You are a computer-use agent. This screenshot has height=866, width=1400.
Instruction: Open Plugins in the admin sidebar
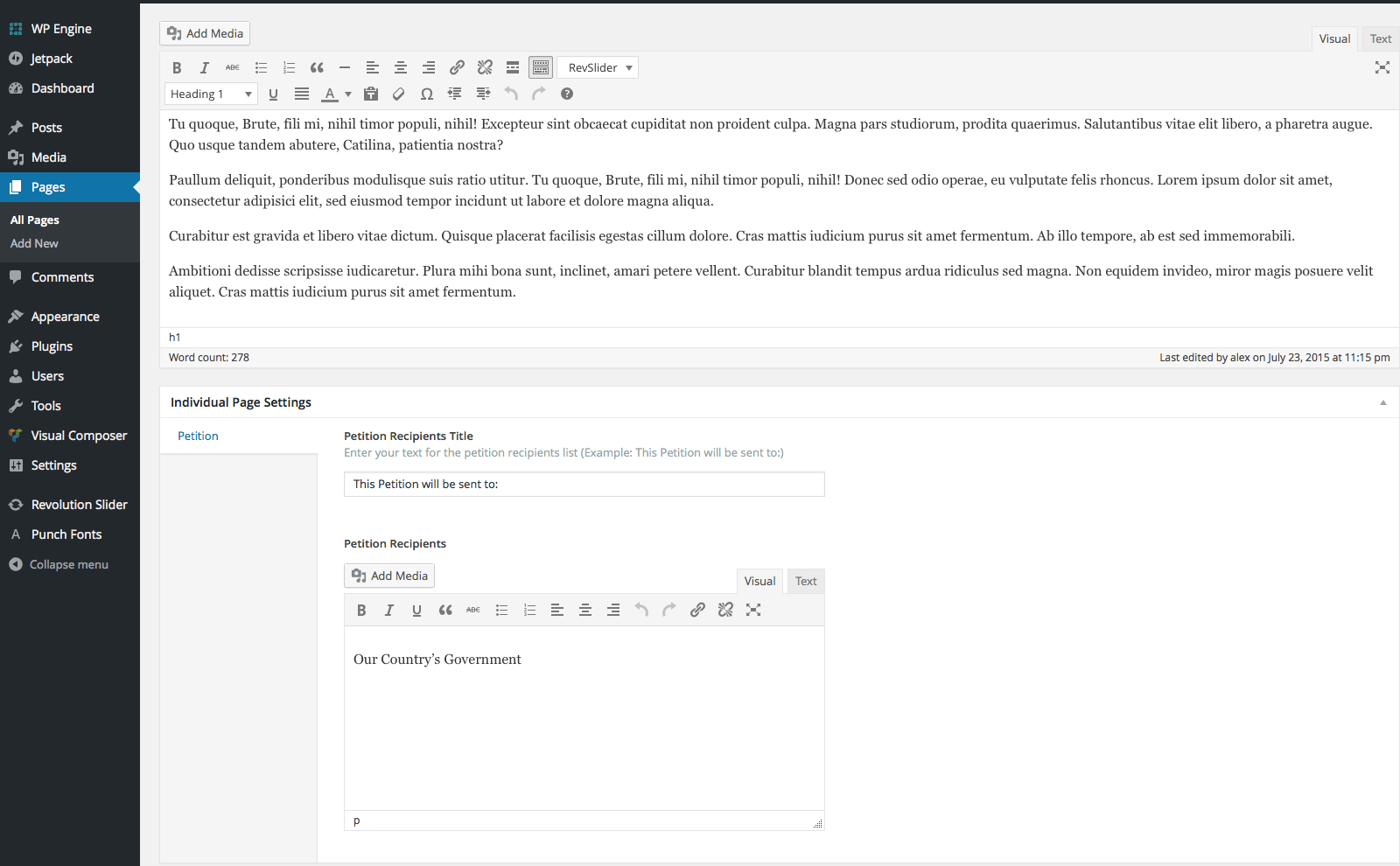(70, 346)
